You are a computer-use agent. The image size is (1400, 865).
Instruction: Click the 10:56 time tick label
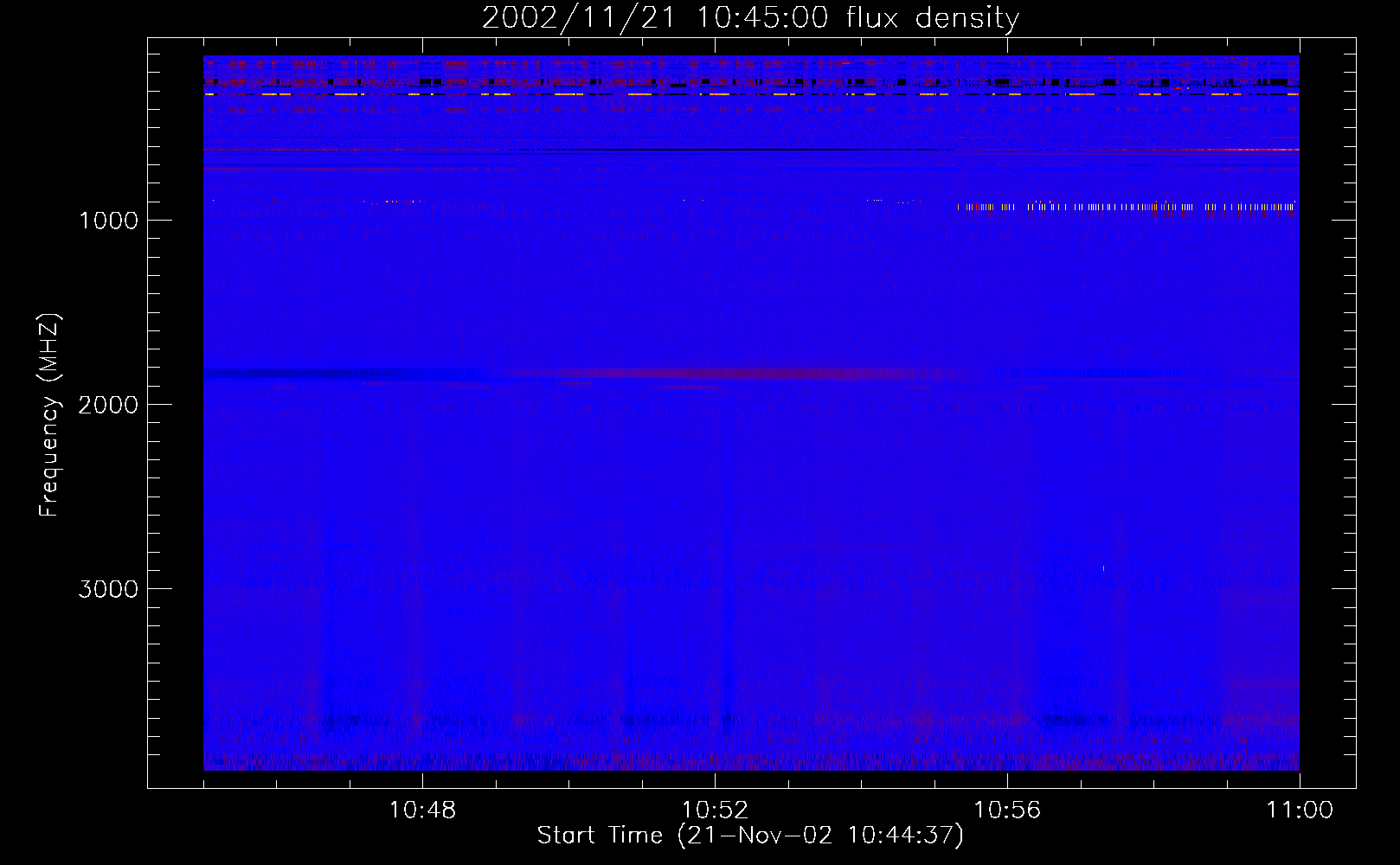1007,811
